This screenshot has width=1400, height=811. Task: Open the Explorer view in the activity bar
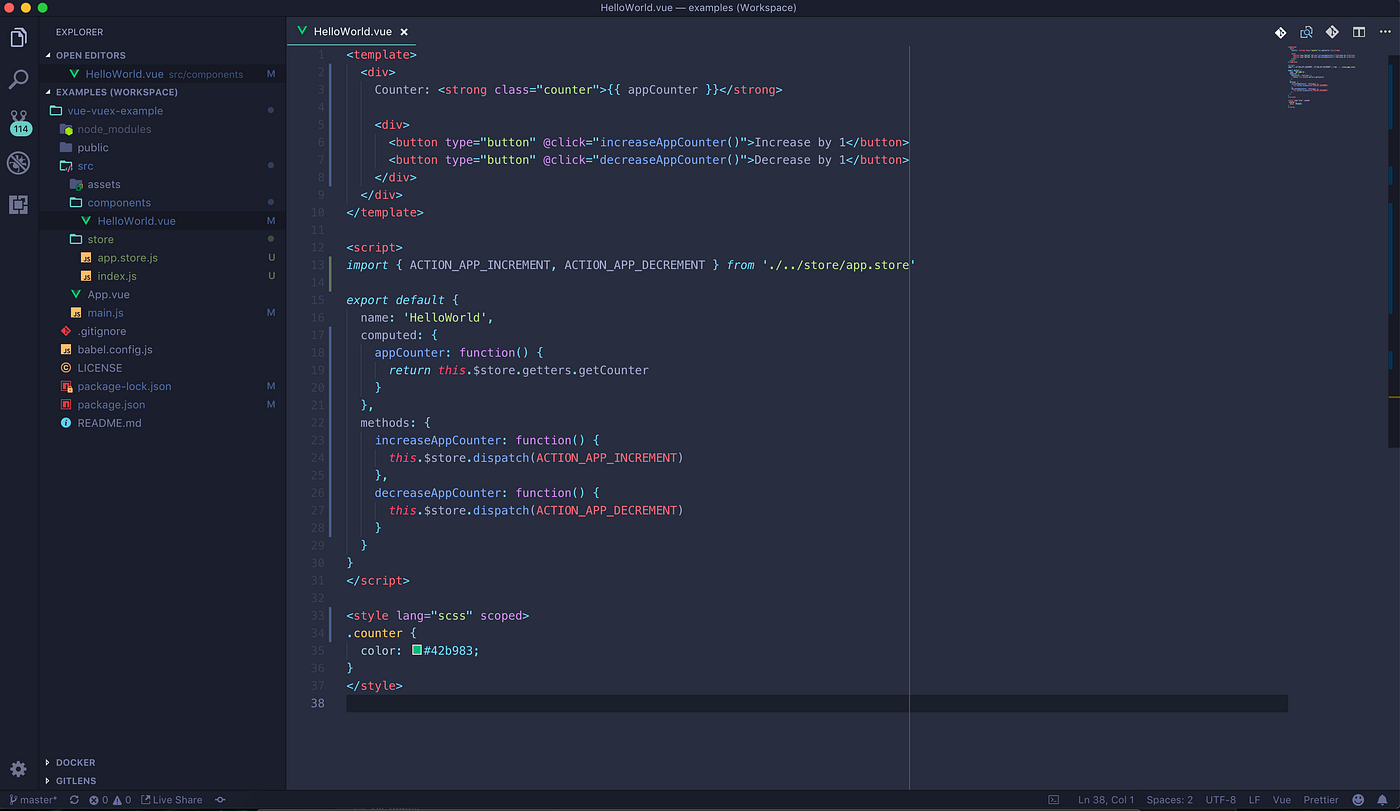[18, 37]
